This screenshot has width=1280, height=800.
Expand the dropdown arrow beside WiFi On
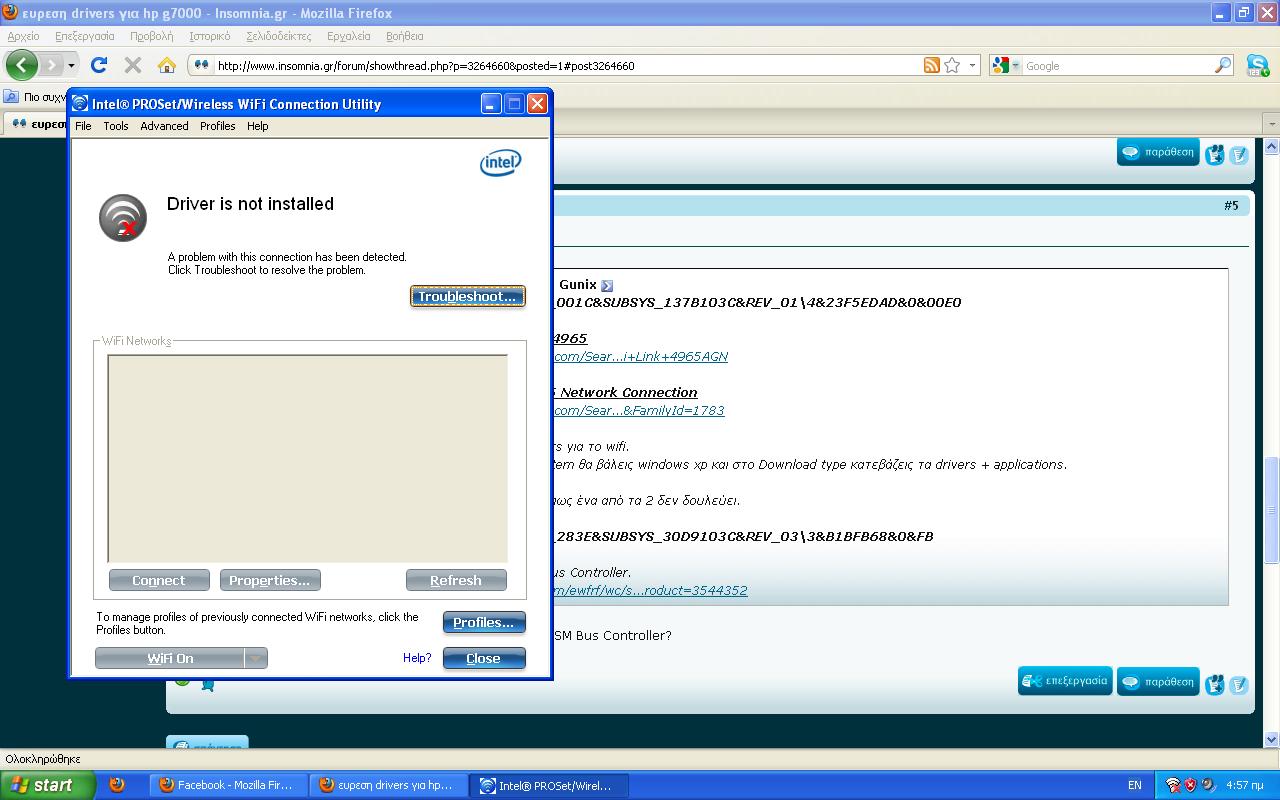click(x=256, y=658)
